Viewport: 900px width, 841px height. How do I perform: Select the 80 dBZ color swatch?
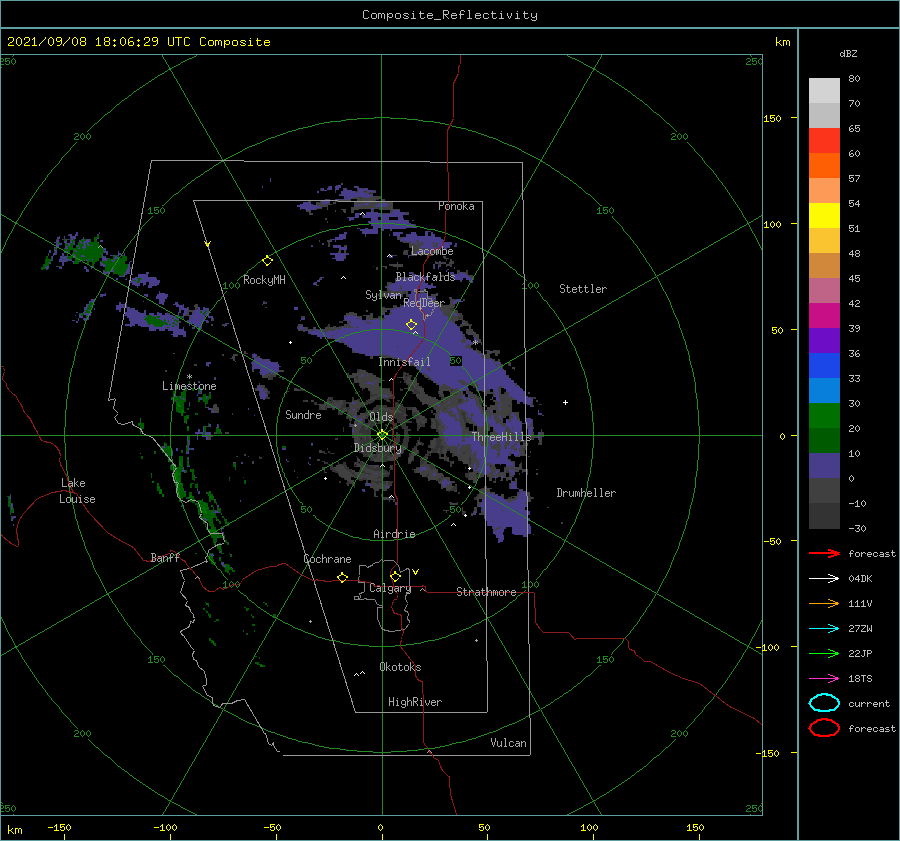[x=824, y=90]
